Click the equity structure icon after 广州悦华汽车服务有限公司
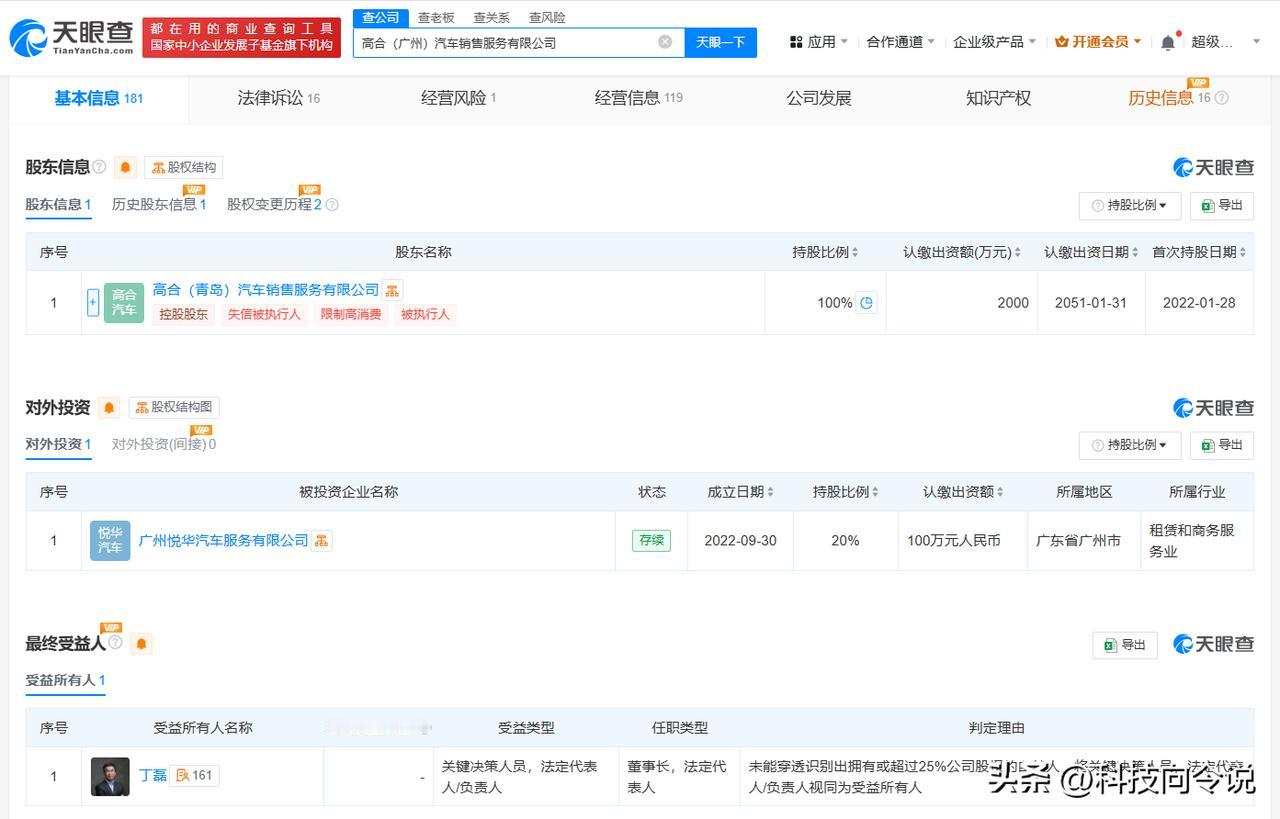The height and width of the screenshot is (819, 1280). [x=322, y=541]
